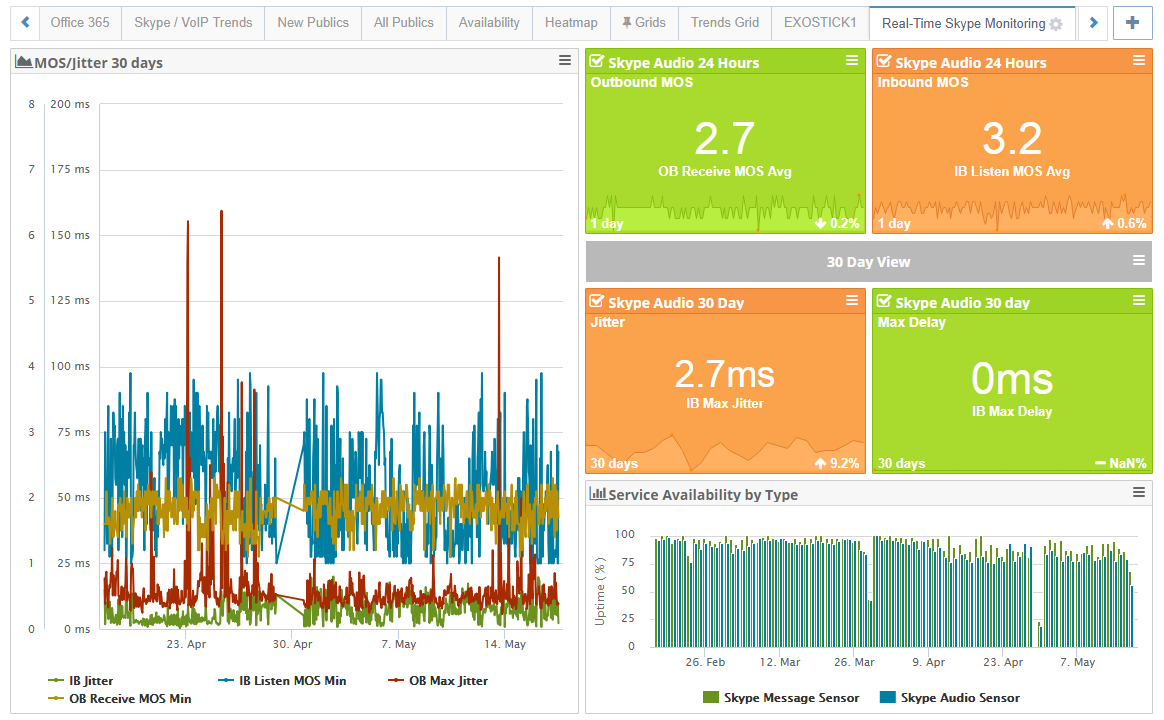Click the up arrow trend icon beside 0.6%
Screen dimensions: 1164x720
tap(1108, 223)
